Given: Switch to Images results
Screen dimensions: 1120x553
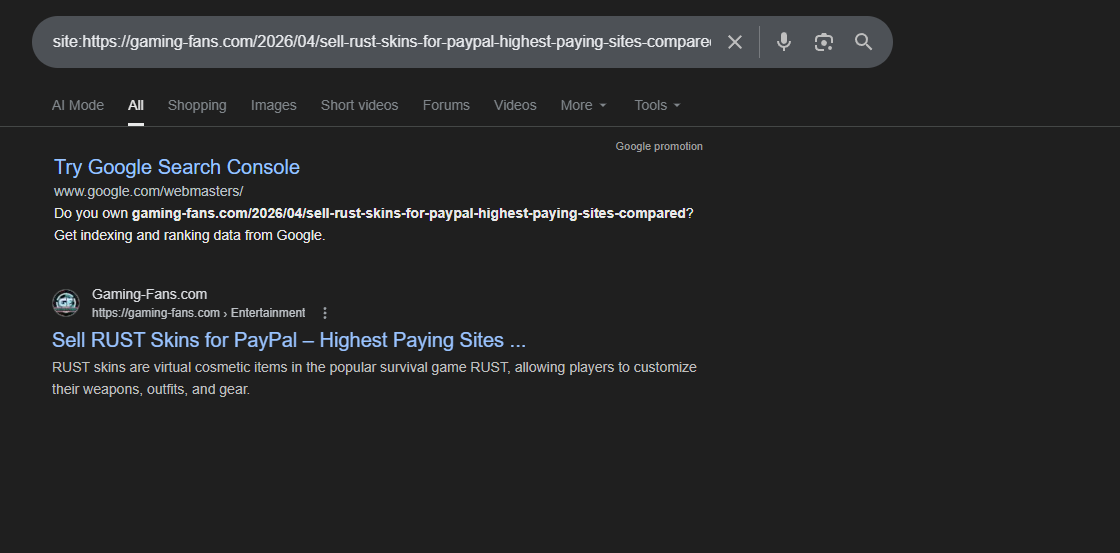Looking at the screenshot, I should [274, 105].
